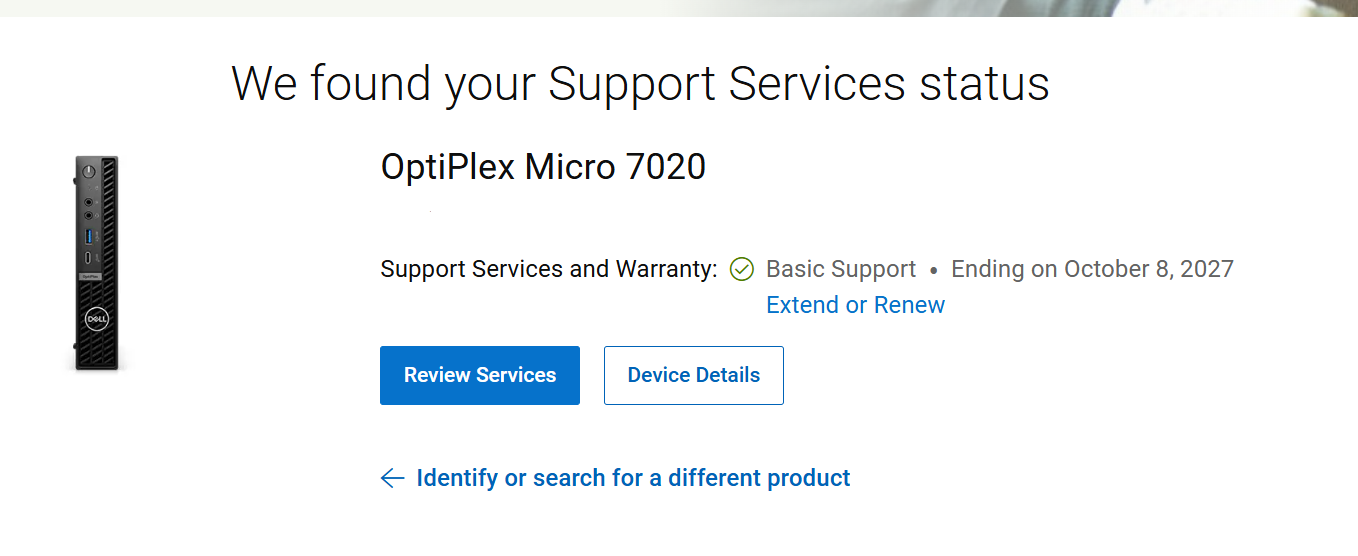
Task: Click the Review Services button
Action: [480, 375]
